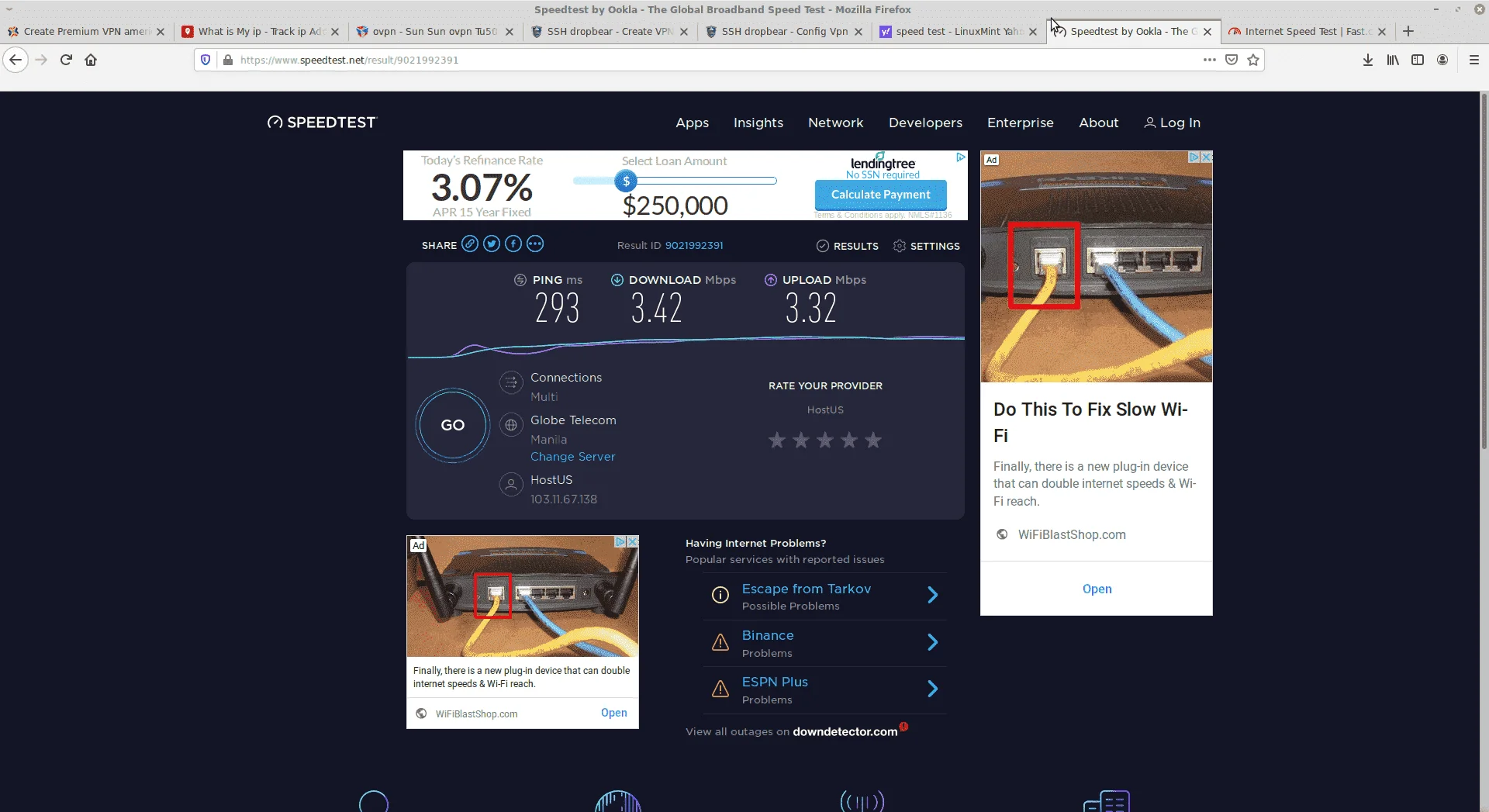Click Calculate Payment button in ad

pos(881,195)
